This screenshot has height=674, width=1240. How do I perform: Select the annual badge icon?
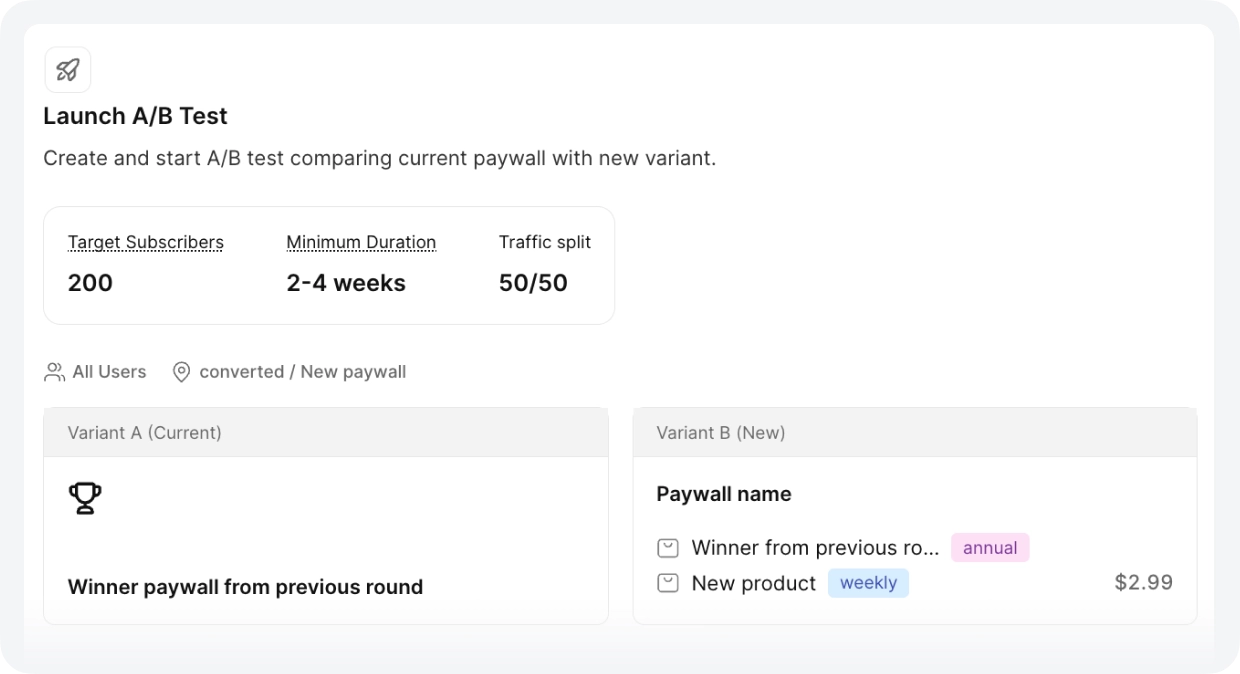tap(990, 547)
